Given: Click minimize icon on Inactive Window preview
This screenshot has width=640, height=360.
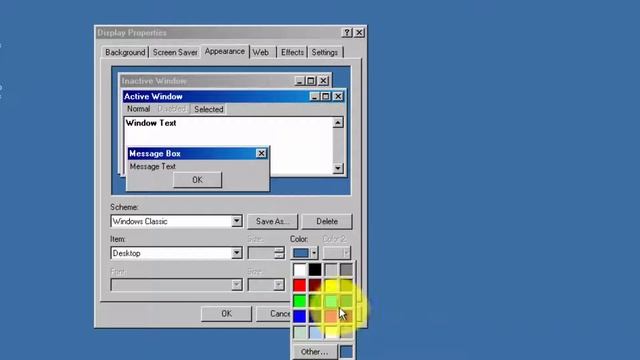Looking at the screenshot, I should [299, 81].
